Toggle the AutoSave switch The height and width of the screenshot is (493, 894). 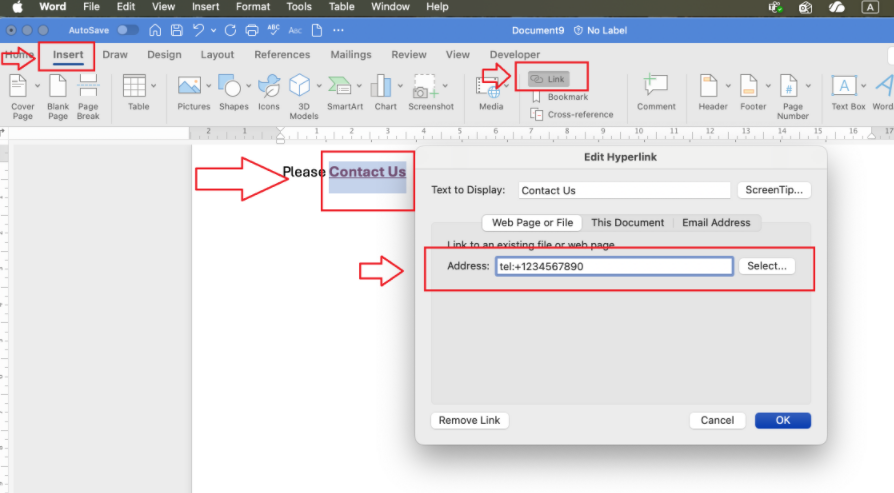(127, 30)
